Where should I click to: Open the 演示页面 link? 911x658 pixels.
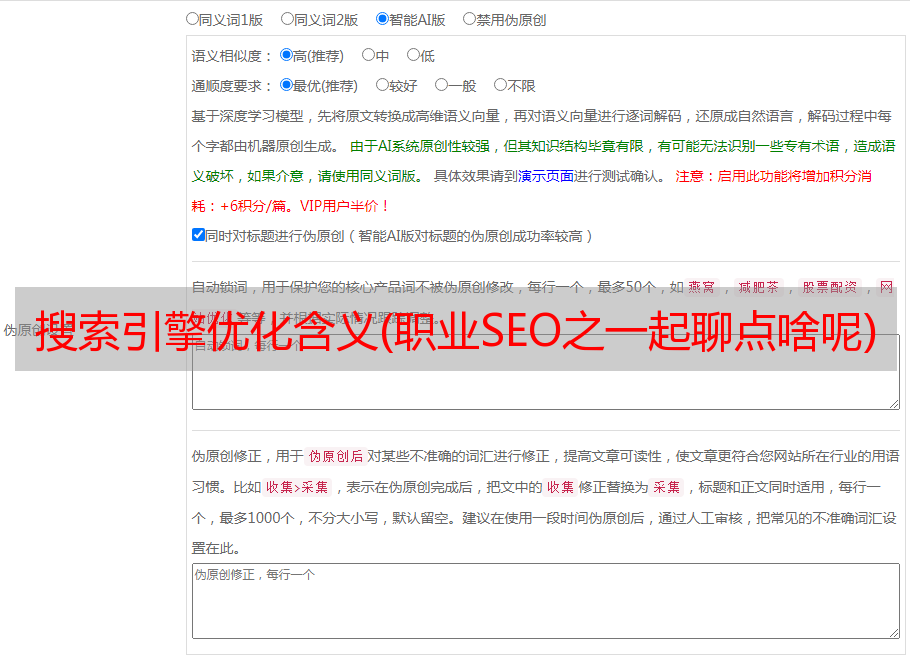click(545, 176)
